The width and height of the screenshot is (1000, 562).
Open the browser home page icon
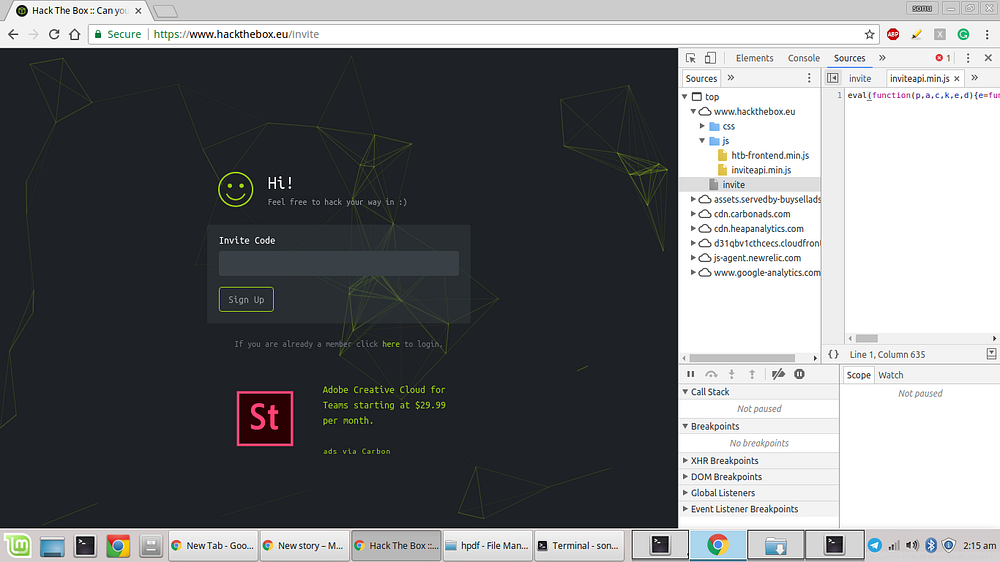point(75,34)
